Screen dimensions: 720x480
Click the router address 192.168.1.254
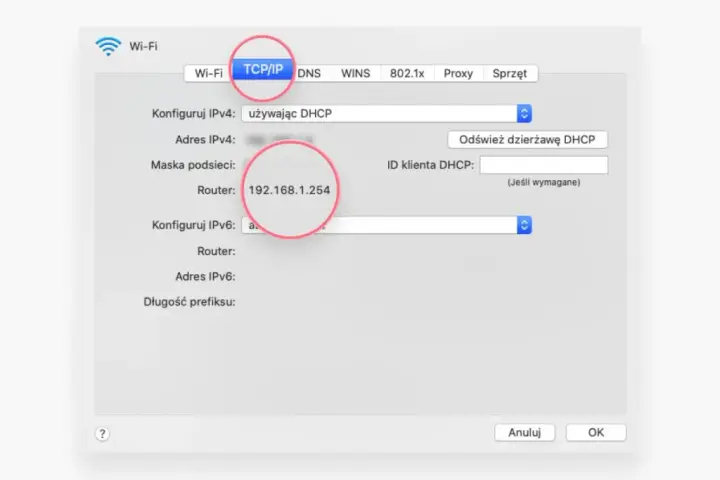point(289,190)
